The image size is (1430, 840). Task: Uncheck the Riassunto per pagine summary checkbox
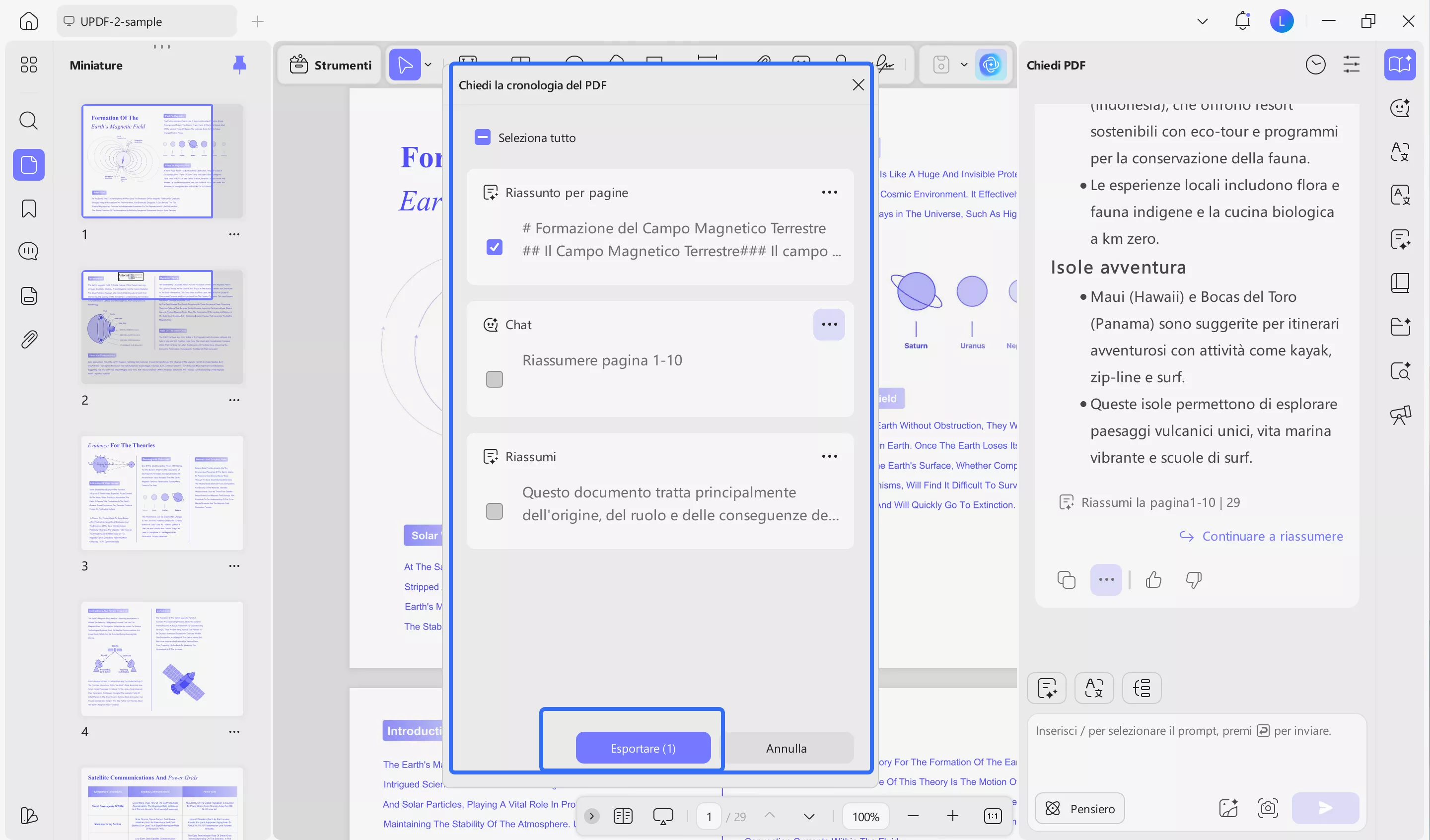tap(494, 247)
